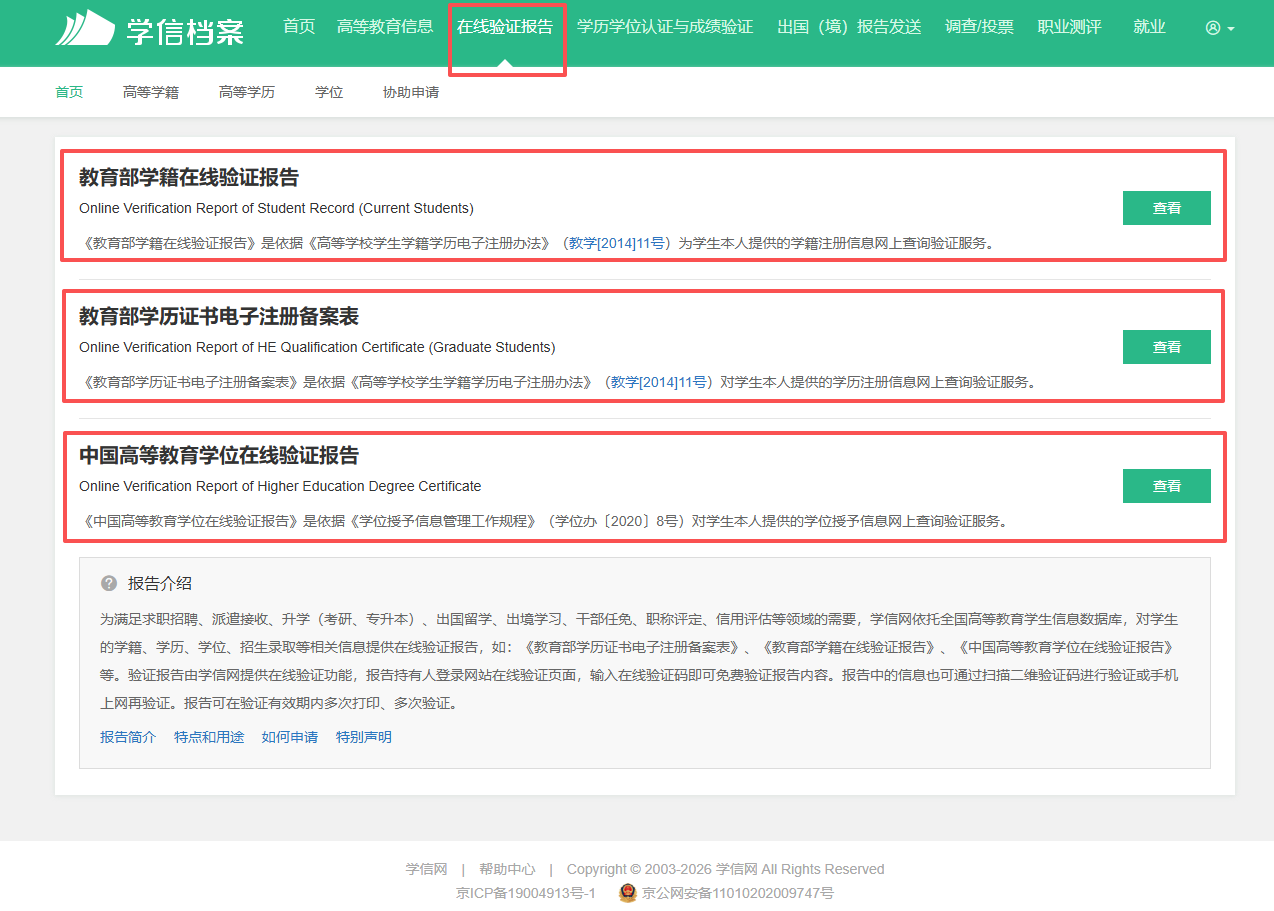Screen dimensions: 1274x911
Task: Click the 帮助中心 footer link
Action: coord(507,869)
